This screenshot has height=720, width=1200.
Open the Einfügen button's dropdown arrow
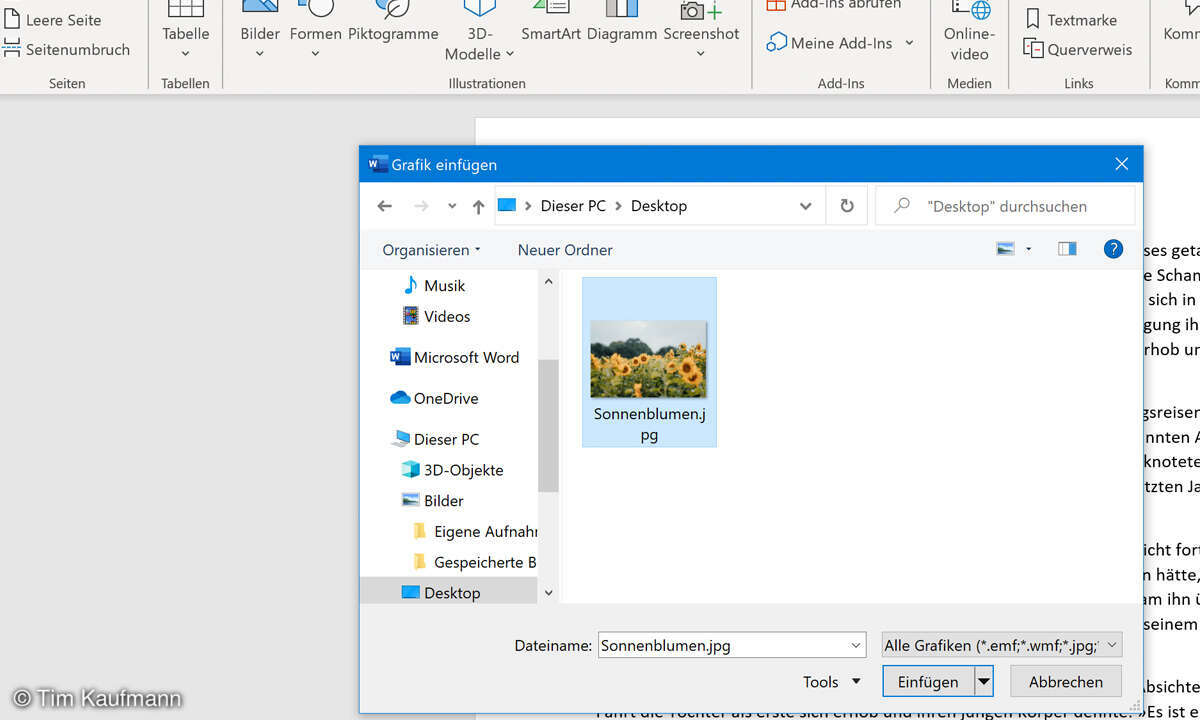click(984, 682)
